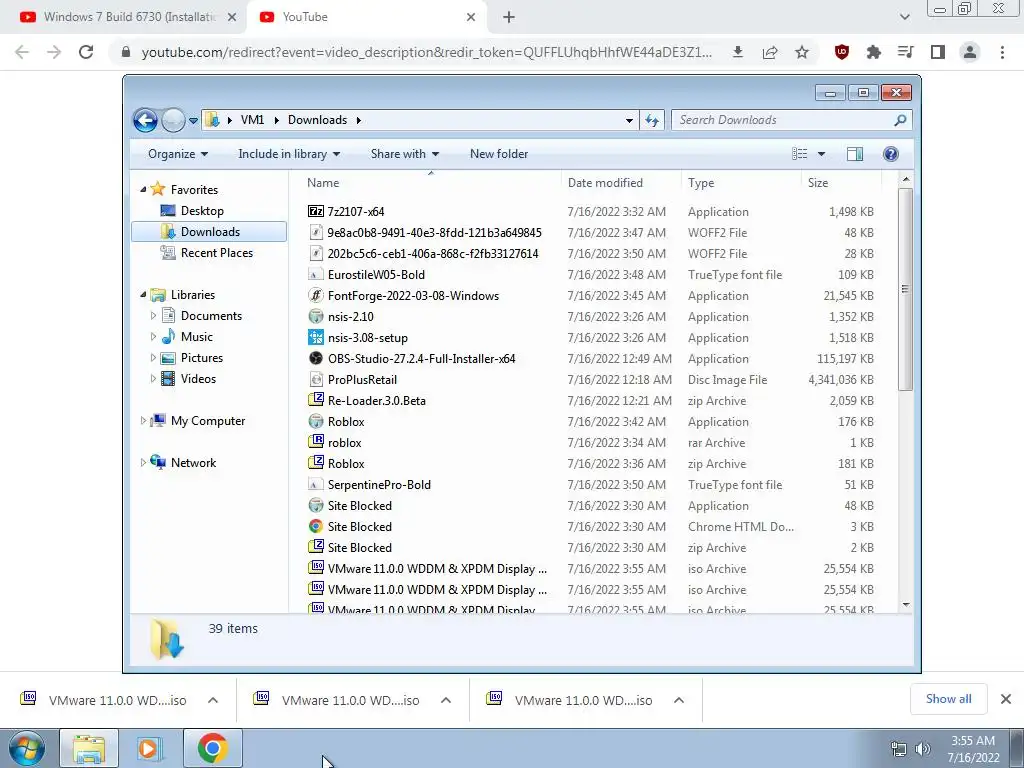
Task: Select Recent Places in Favorites
Action: 217,253
